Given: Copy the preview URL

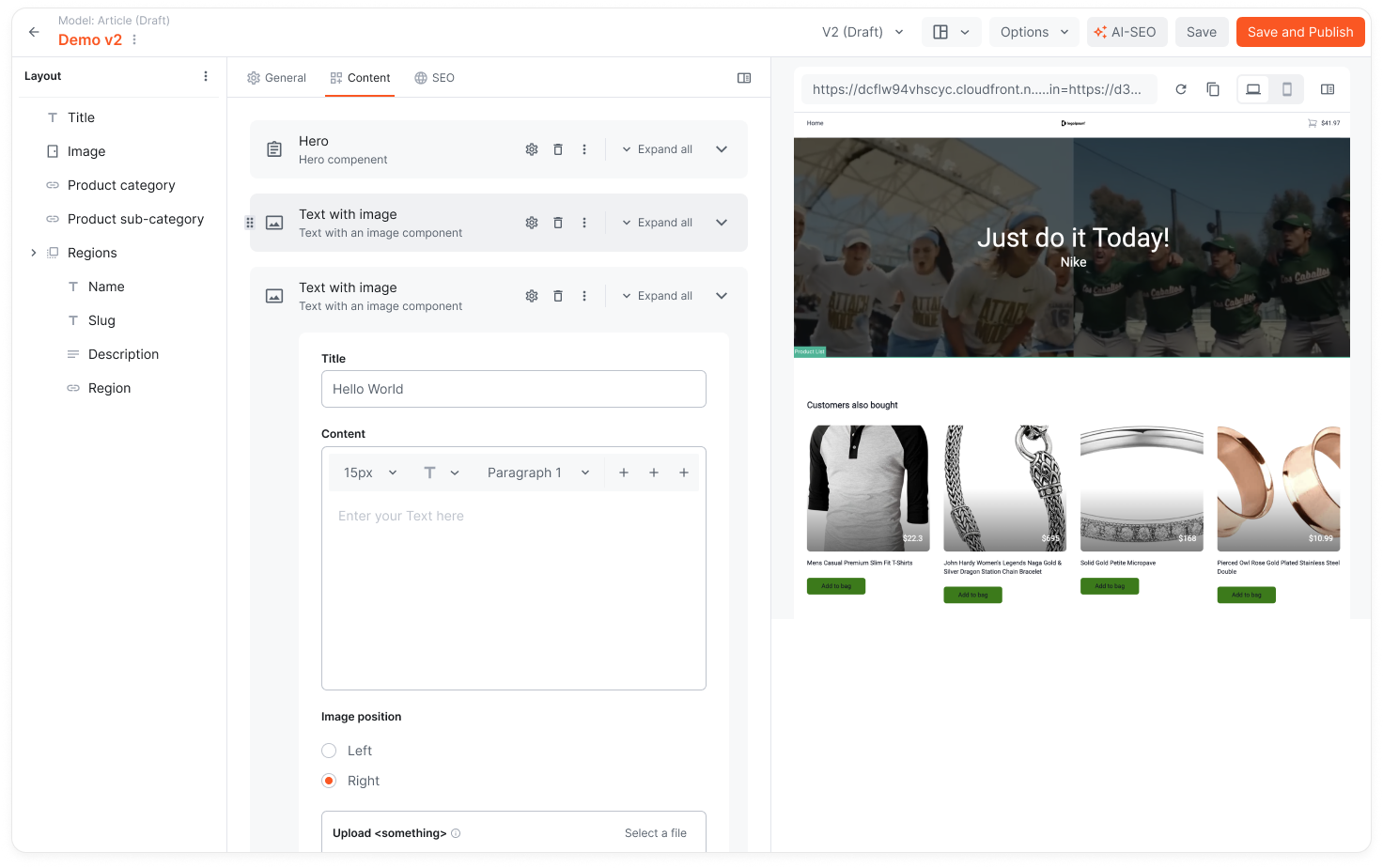Looking at the screenshot, I should (1213, 89).
